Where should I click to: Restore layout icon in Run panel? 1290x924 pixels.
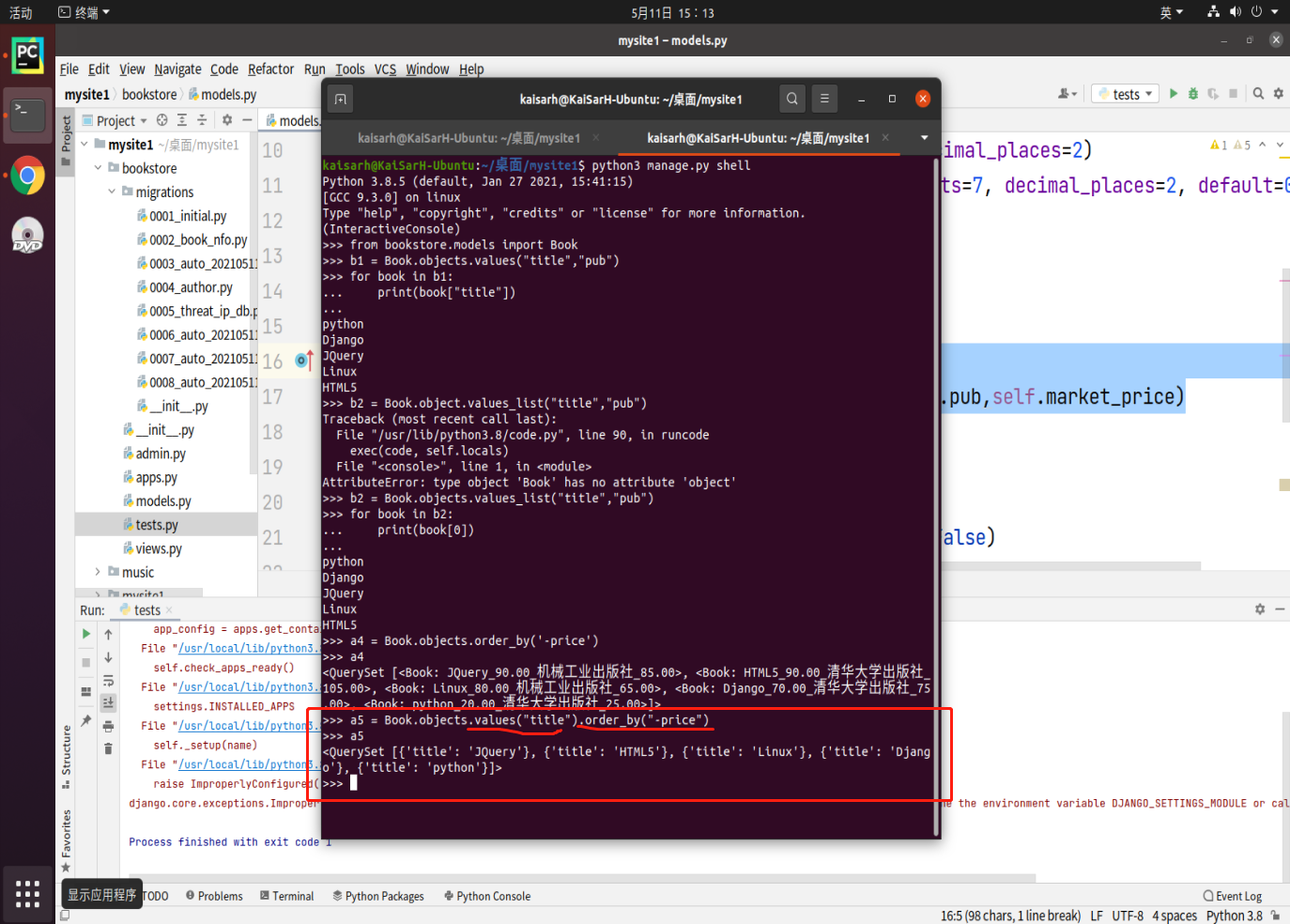(x=85, y=692)
